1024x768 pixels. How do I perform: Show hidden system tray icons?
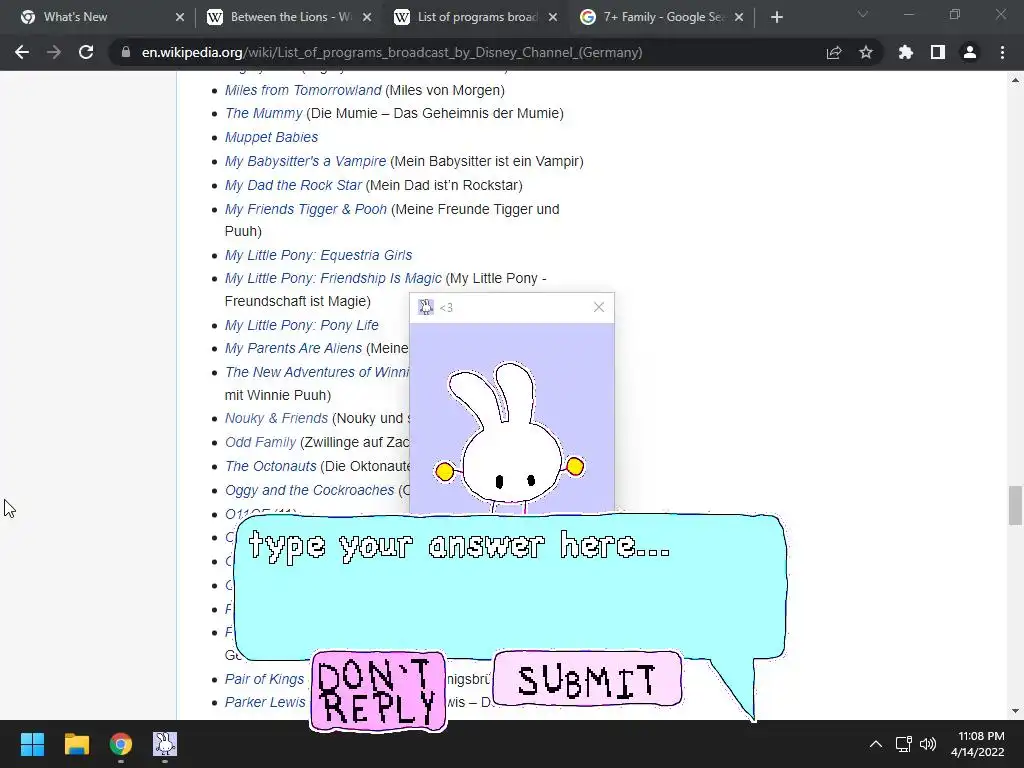click(876, 744)
